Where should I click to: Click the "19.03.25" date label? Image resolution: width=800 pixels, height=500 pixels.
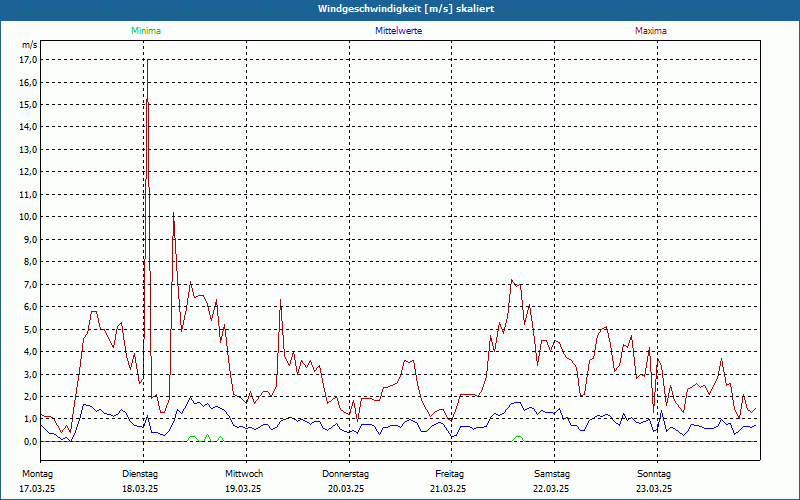click(243, 489)
